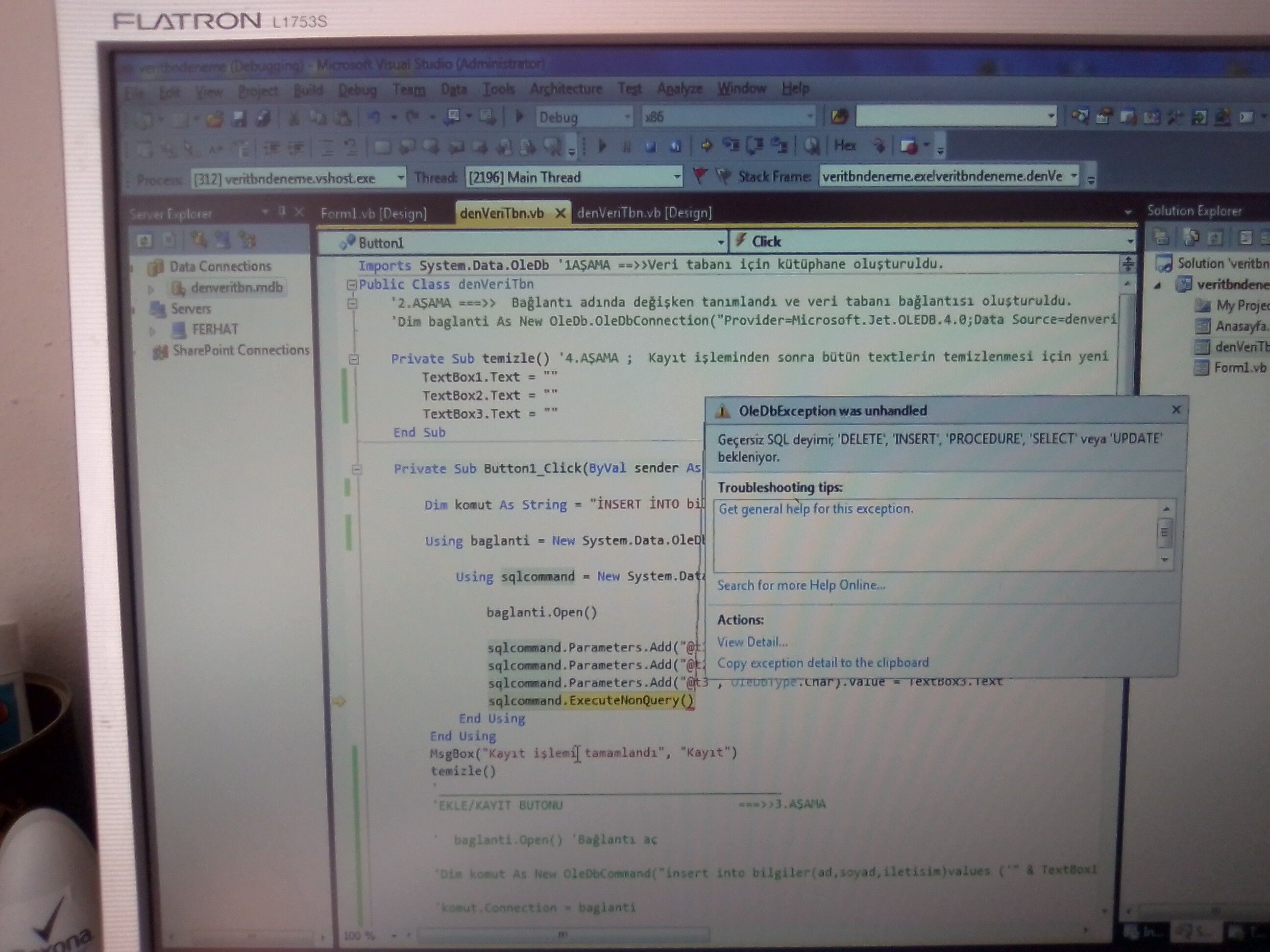Open the Click method name dropdown
Screen dimensions: 1270x952
[933, 241]
